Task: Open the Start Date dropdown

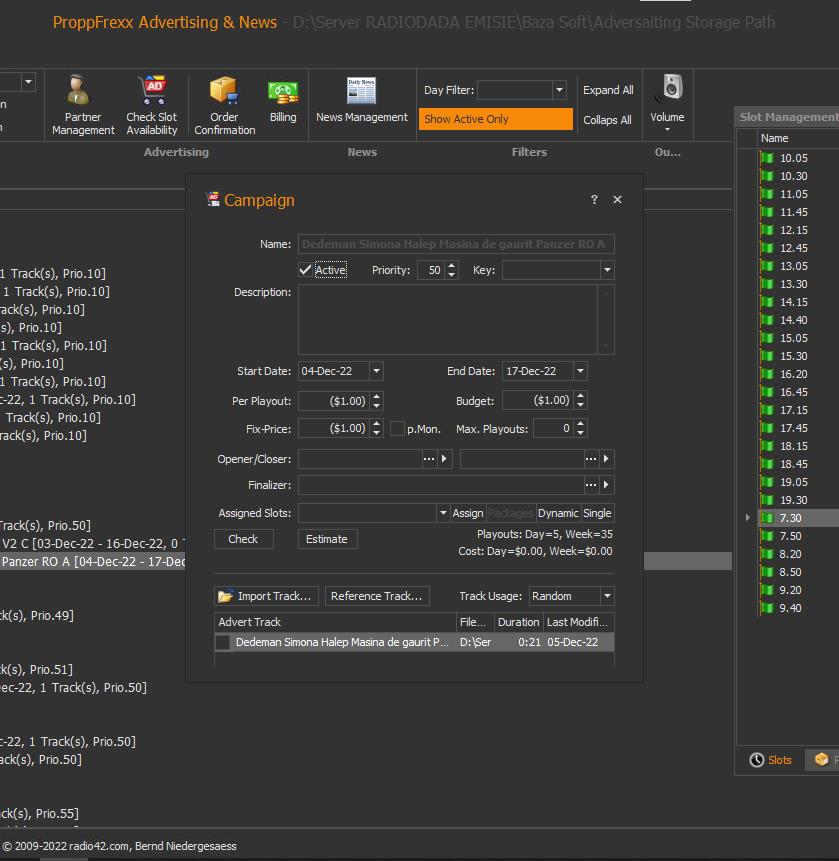Action: coord(376,371)
